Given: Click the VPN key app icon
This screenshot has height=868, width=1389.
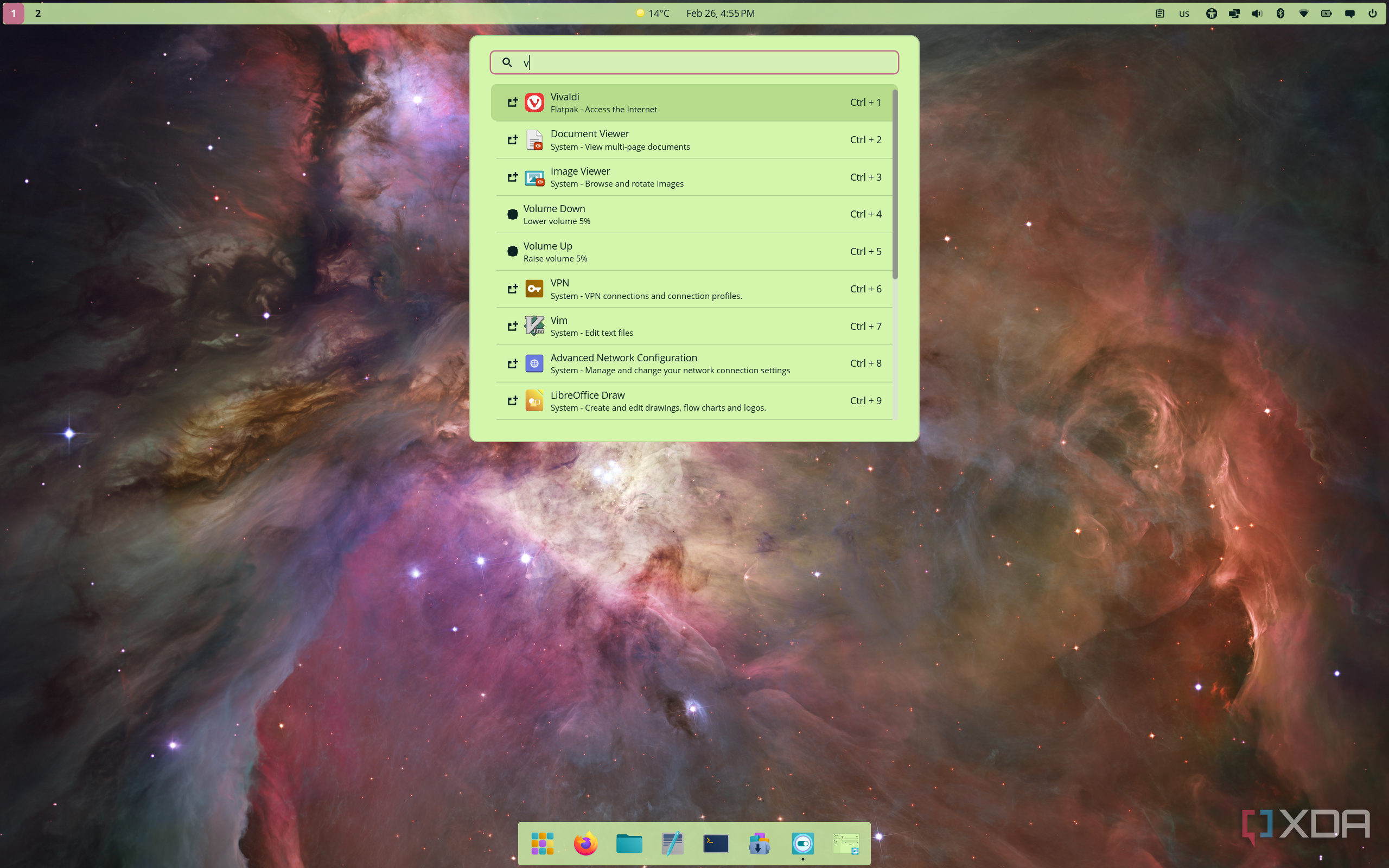Looking at the screenshot, I should [x=534, y=289].
